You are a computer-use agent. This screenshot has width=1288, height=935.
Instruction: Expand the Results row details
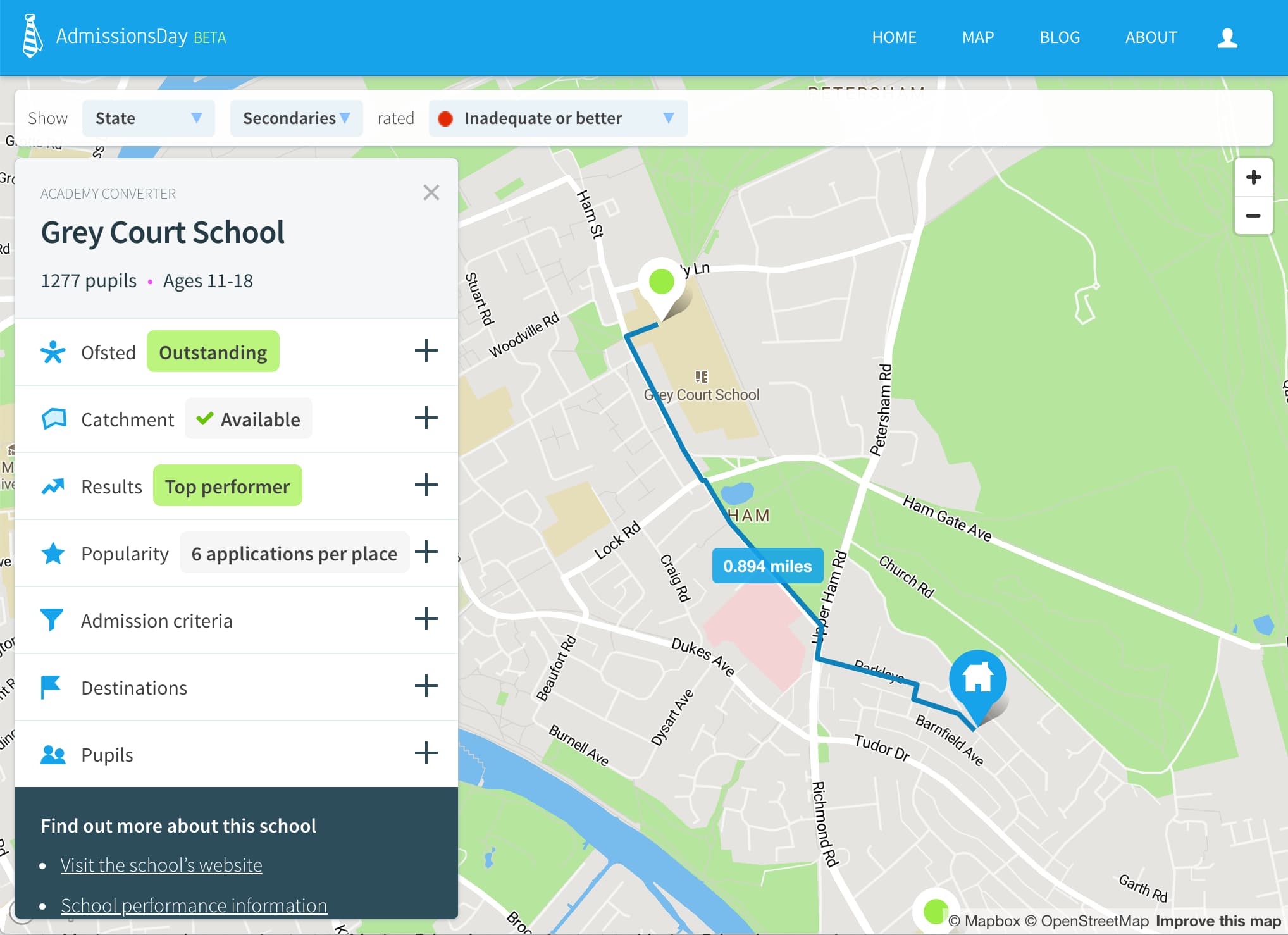tap(426, 485)
